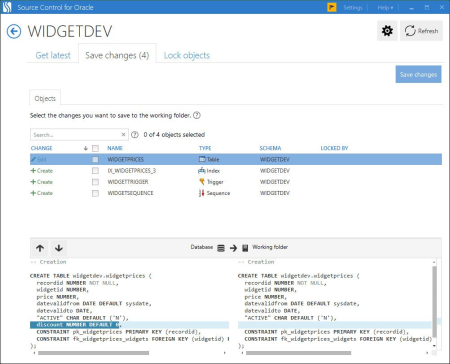Viewport: 450px width, 364px height.
Task: Click the right diff pane horizontal scrollbar
Action: tap(298, 353)
